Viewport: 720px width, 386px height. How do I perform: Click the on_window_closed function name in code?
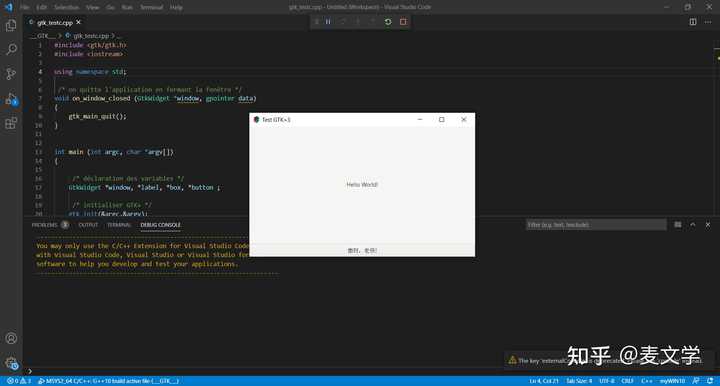coord(101,98)
